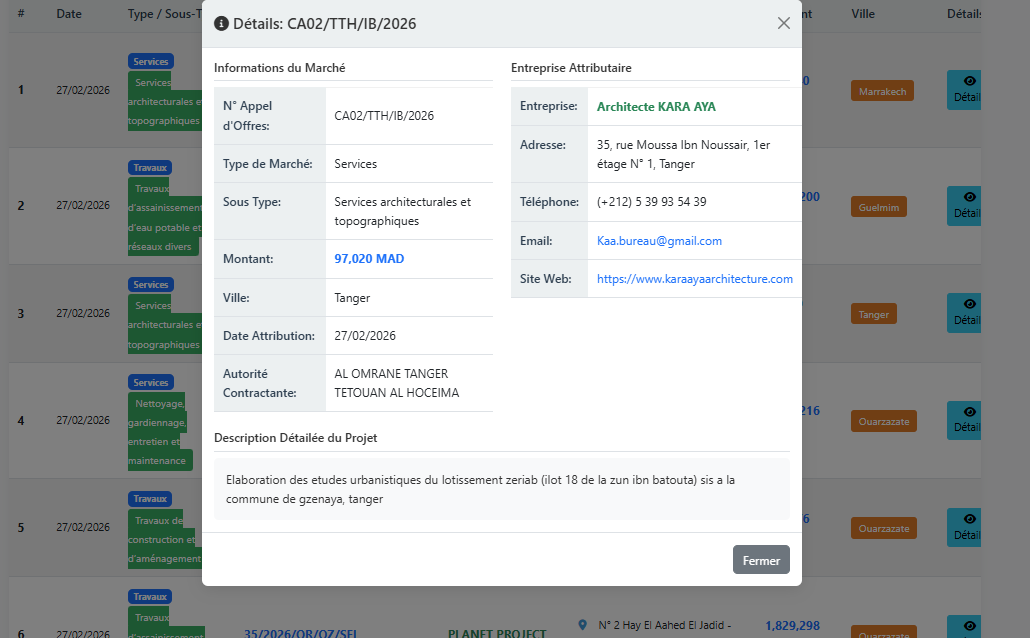Select the Tanger city badge in row 3
Image resolution: width=1030 pixels, height=638 pixels.
(x=873, y=314)
